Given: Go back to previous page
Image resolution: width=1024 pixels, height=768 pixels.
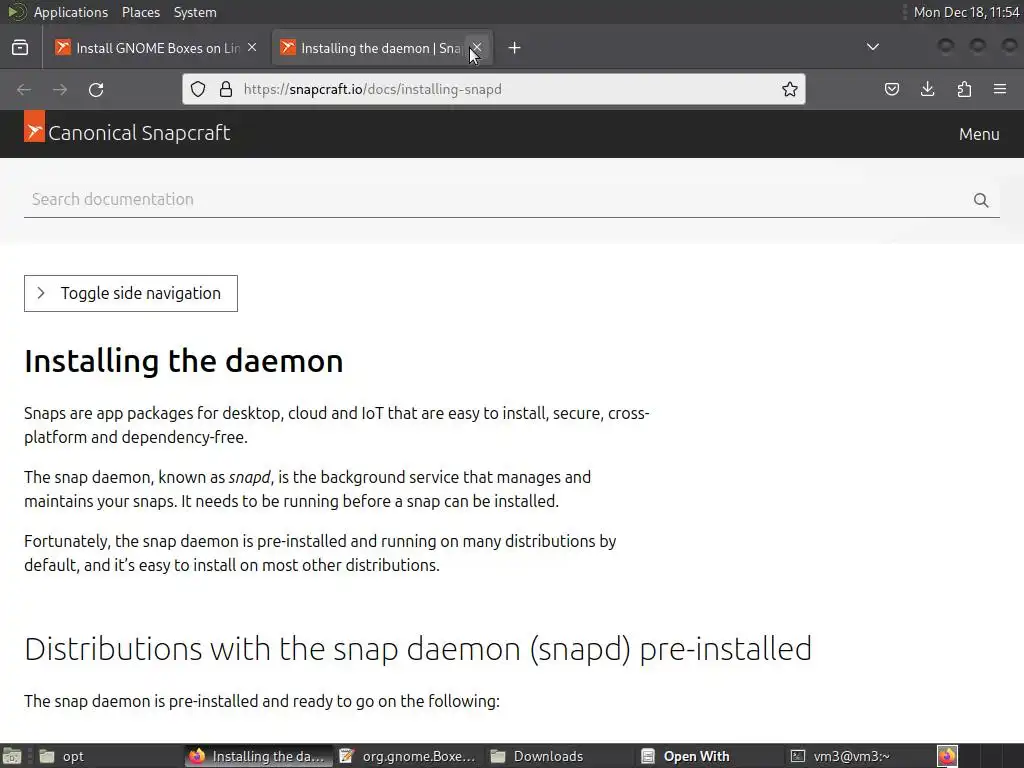Looking at the screenshot, I should click(24, 89).
